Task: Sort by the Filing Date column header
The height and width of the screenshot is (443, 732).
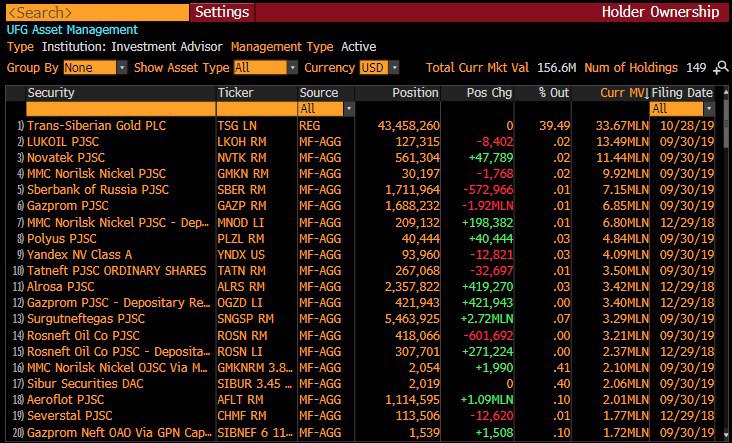Action: pyautogui.click(x=682, y=93)
